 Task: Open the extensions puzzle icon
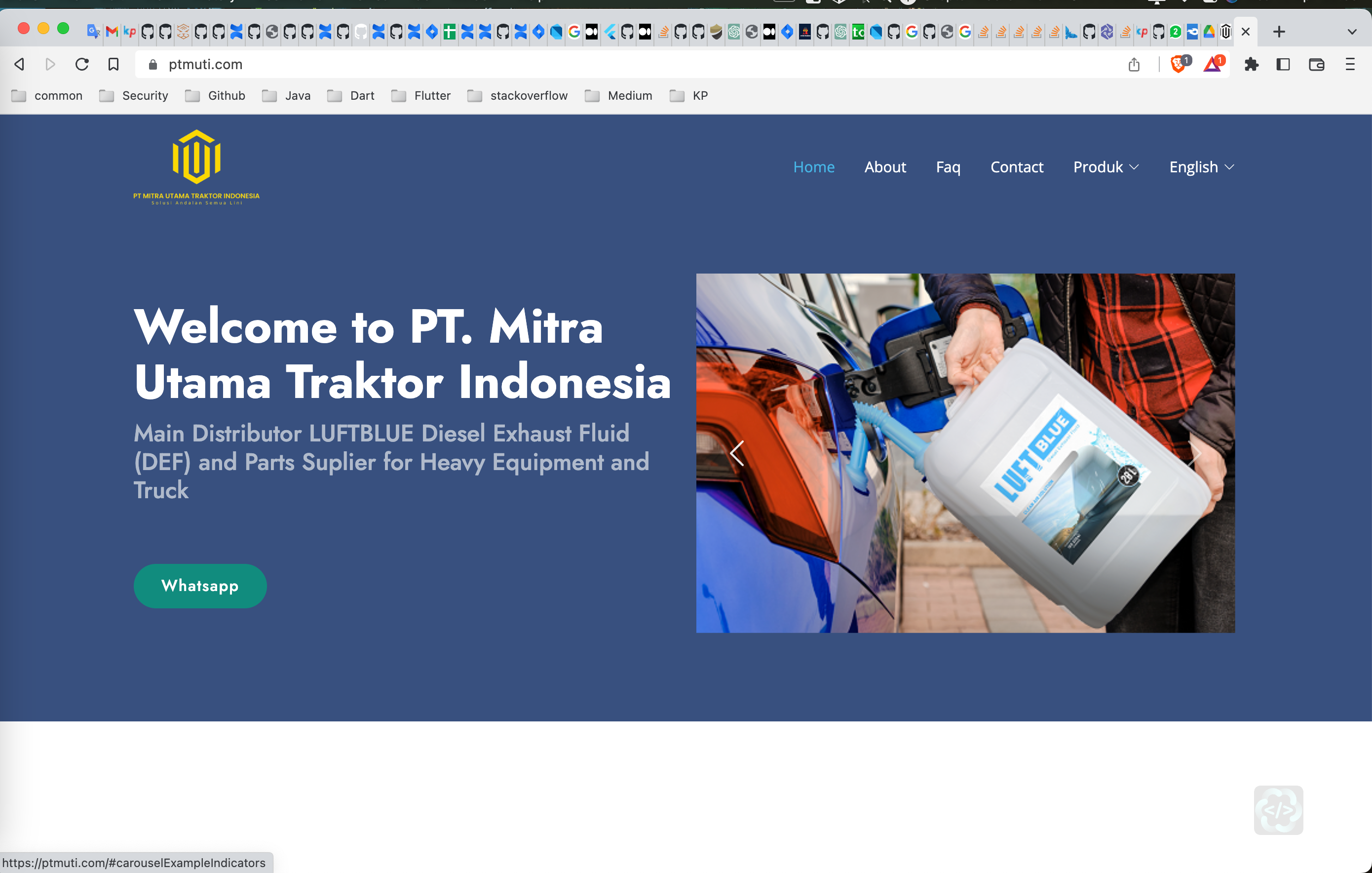(1251, 64)
